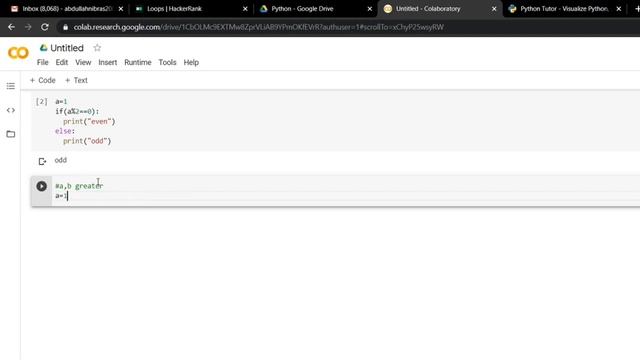
Task: Close the Python Google Drive tab
Action: point(369,9)
